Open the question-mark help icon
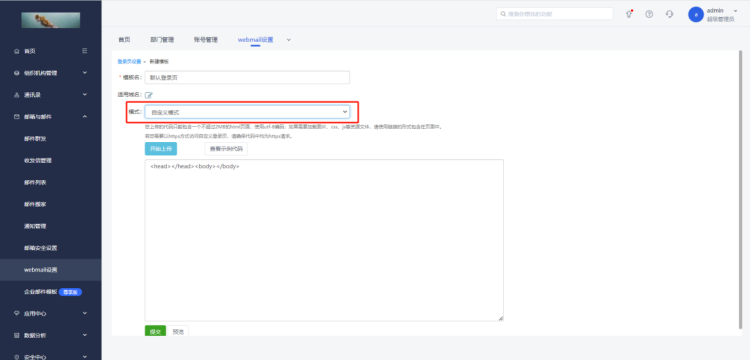Viewport: 751px width, 361px height. pyautogui.click(x=649, y=14)
